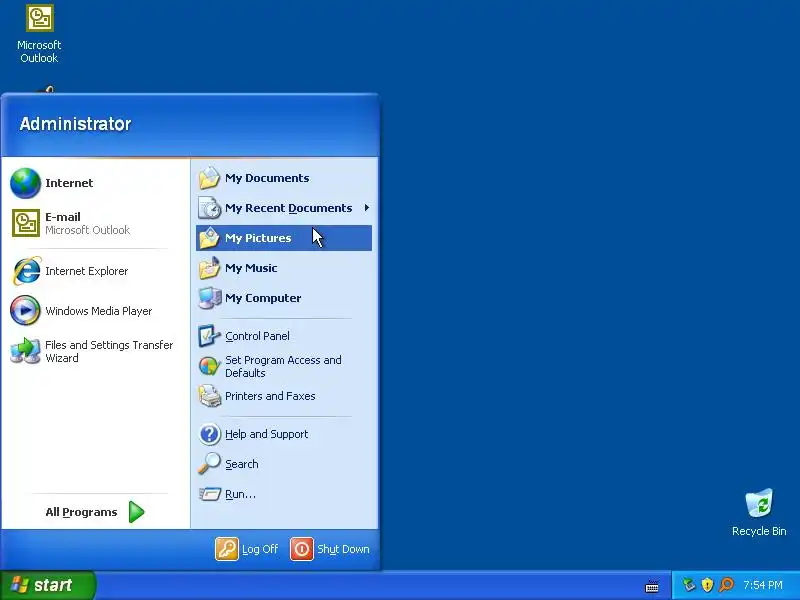This screenshot has width=800, height=600.
Task: Click the Run dialog icon
Action: point(209,494)
